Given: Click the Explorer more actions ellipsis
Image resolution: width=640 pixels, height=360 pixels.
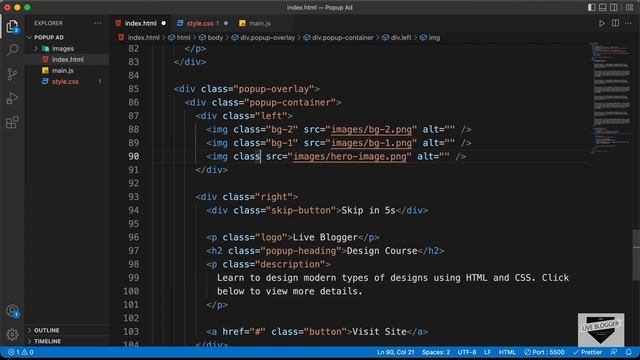Looking at the screenshot, I should pos(98,23).
